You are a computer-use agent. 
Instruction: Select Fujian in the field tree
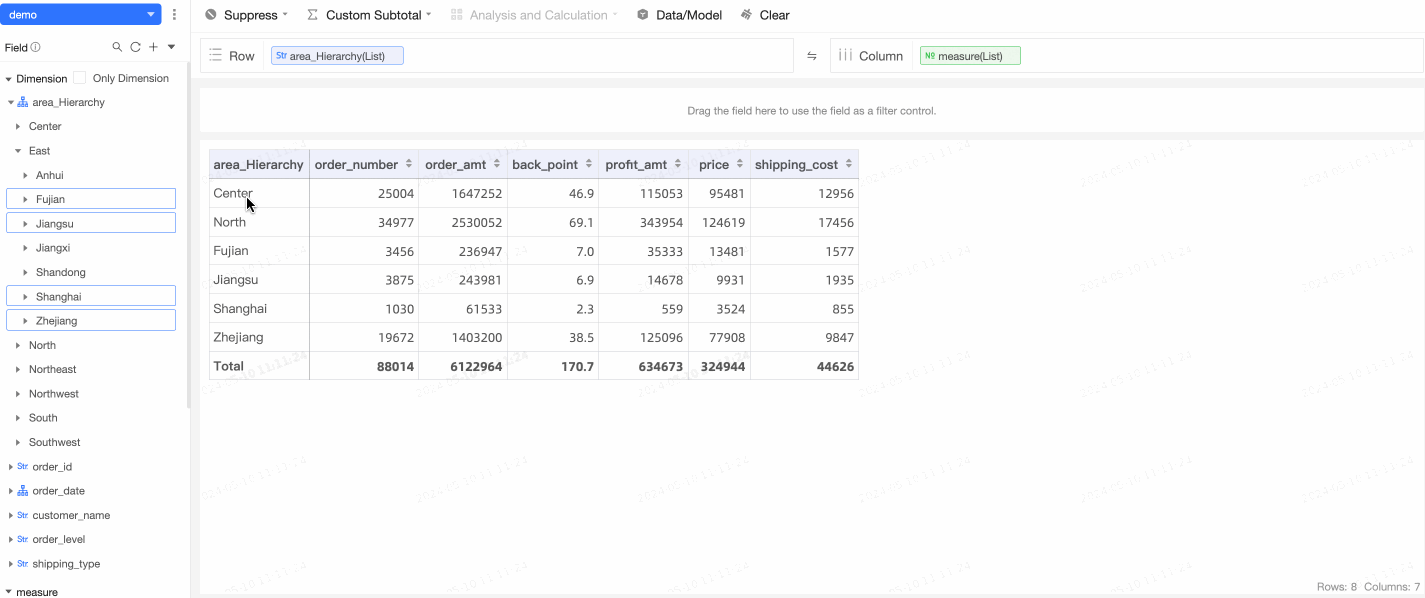[91, 199]
